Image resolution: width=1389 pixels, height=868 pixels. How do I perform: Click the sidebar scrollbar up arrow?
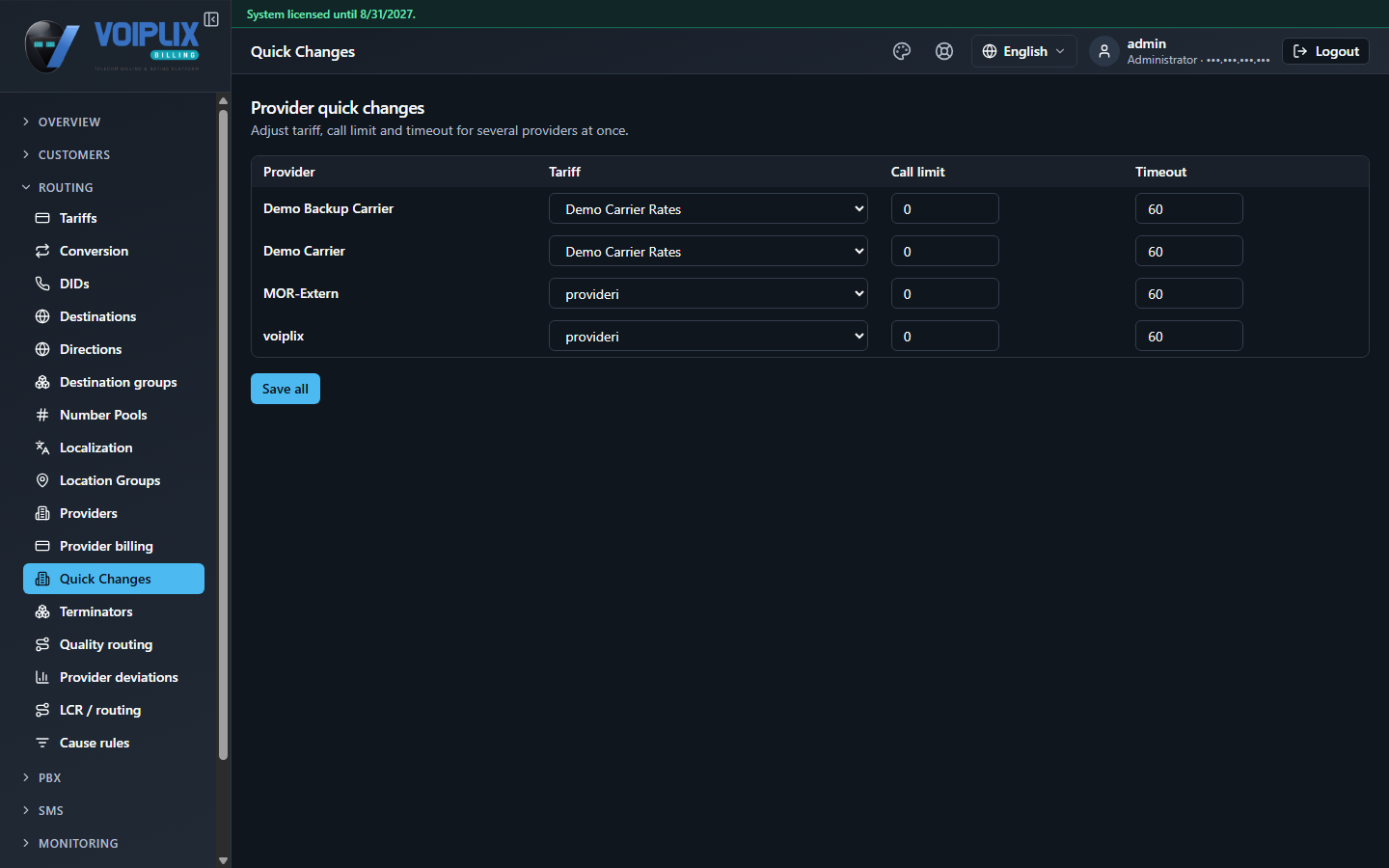(x=223, y=100)
